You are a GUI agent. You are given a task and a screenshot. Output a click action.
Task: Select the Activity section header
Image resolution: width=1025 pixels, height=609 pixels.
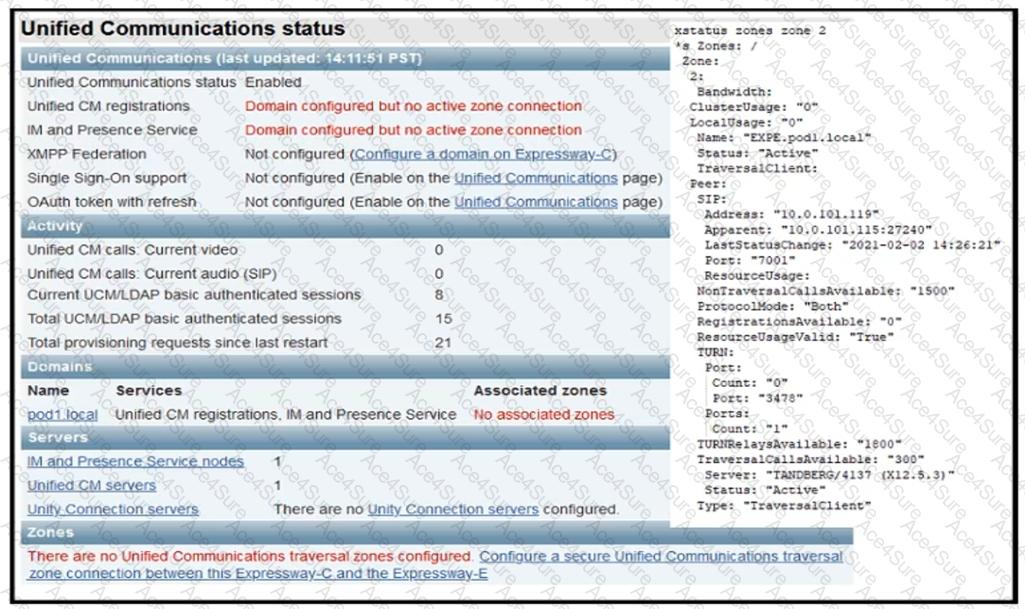tap(345, 226)
